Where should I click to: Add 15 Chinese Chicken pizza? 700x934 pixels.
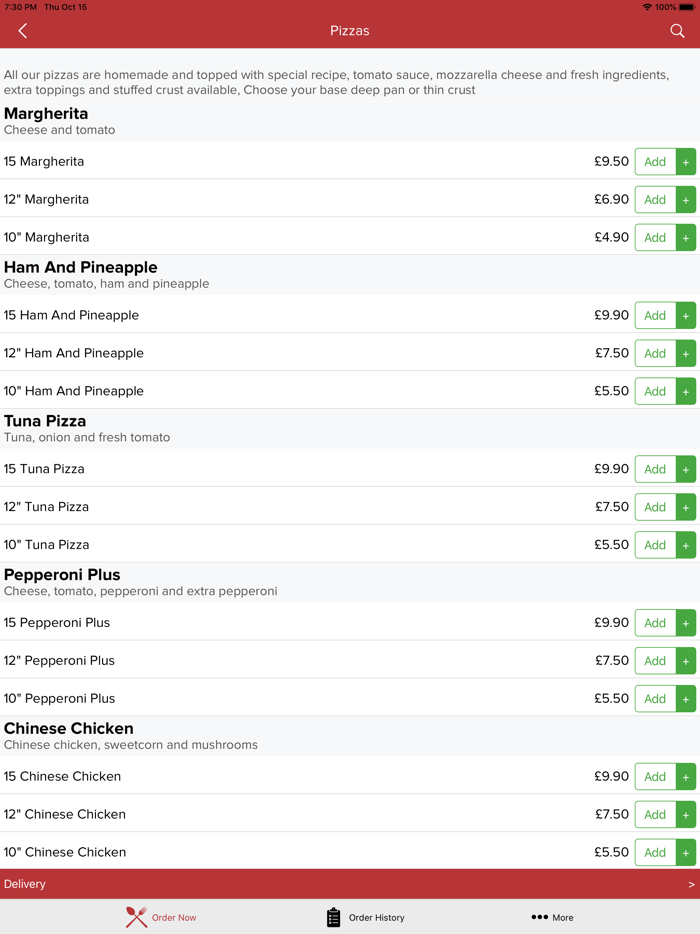[x=665, y=777]
